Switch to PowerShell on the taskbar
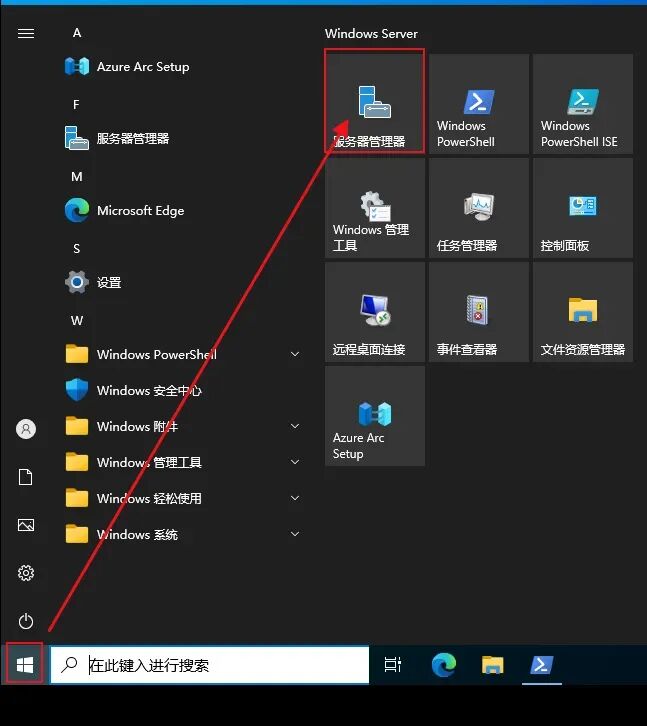647x726 pixels. tap(541, 665)
